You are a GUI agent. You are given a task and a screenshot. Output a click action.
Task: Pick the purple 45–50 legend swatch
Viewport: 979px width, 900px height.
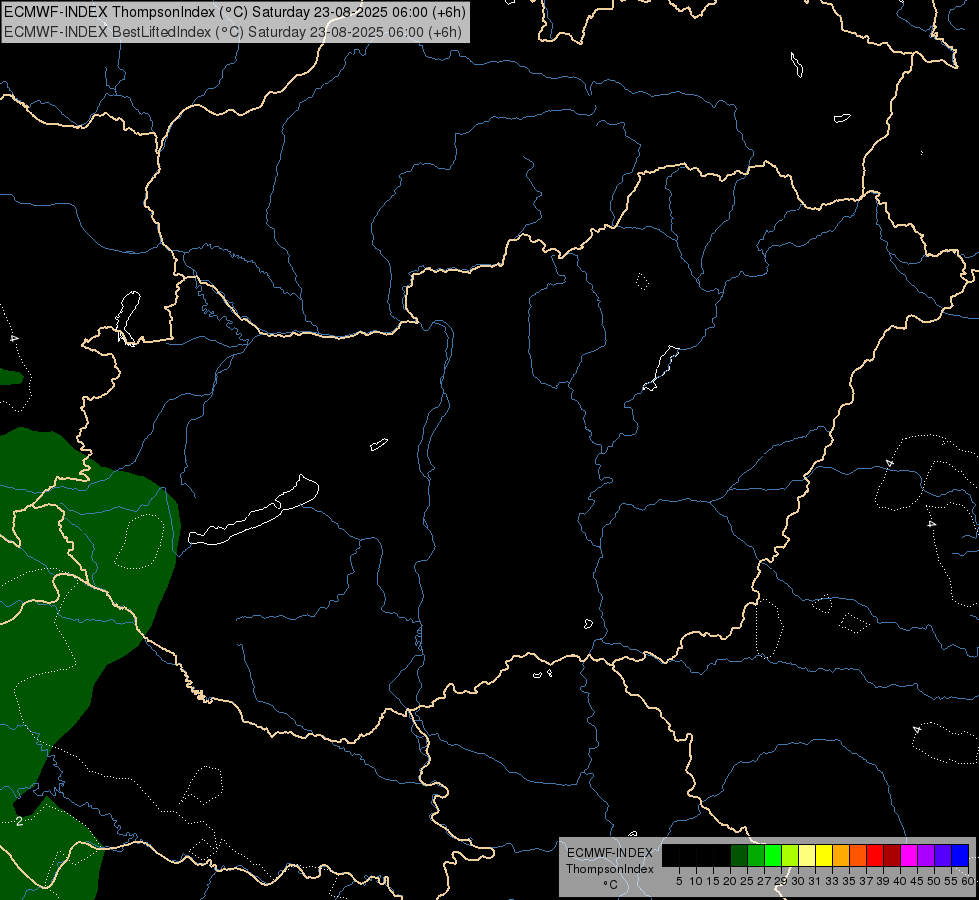coord(926,855)
